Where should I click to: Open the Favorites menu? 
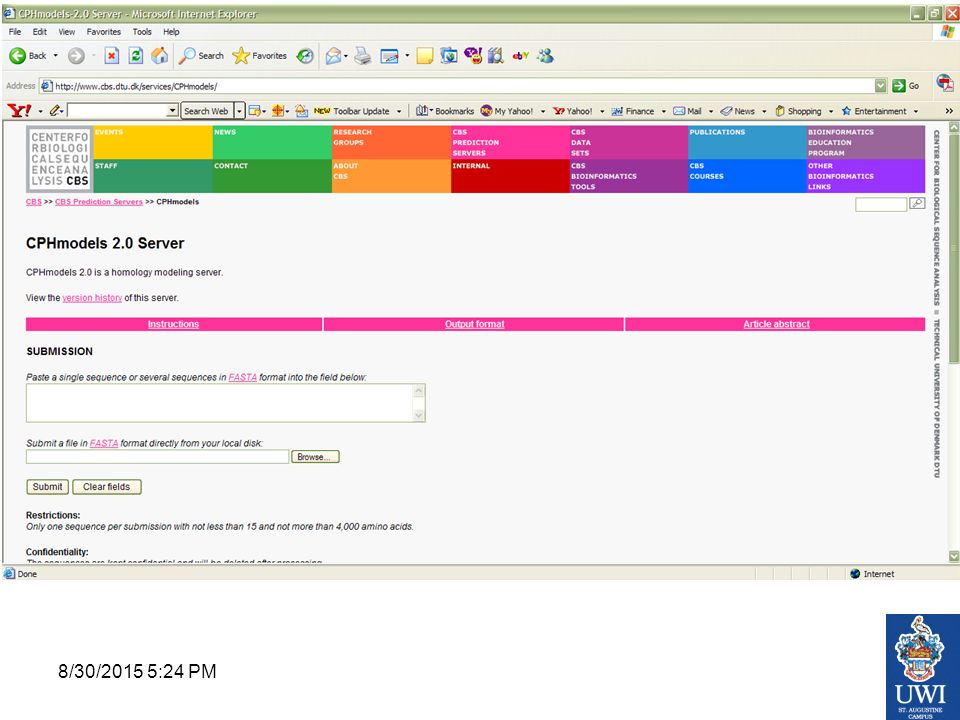103,31
